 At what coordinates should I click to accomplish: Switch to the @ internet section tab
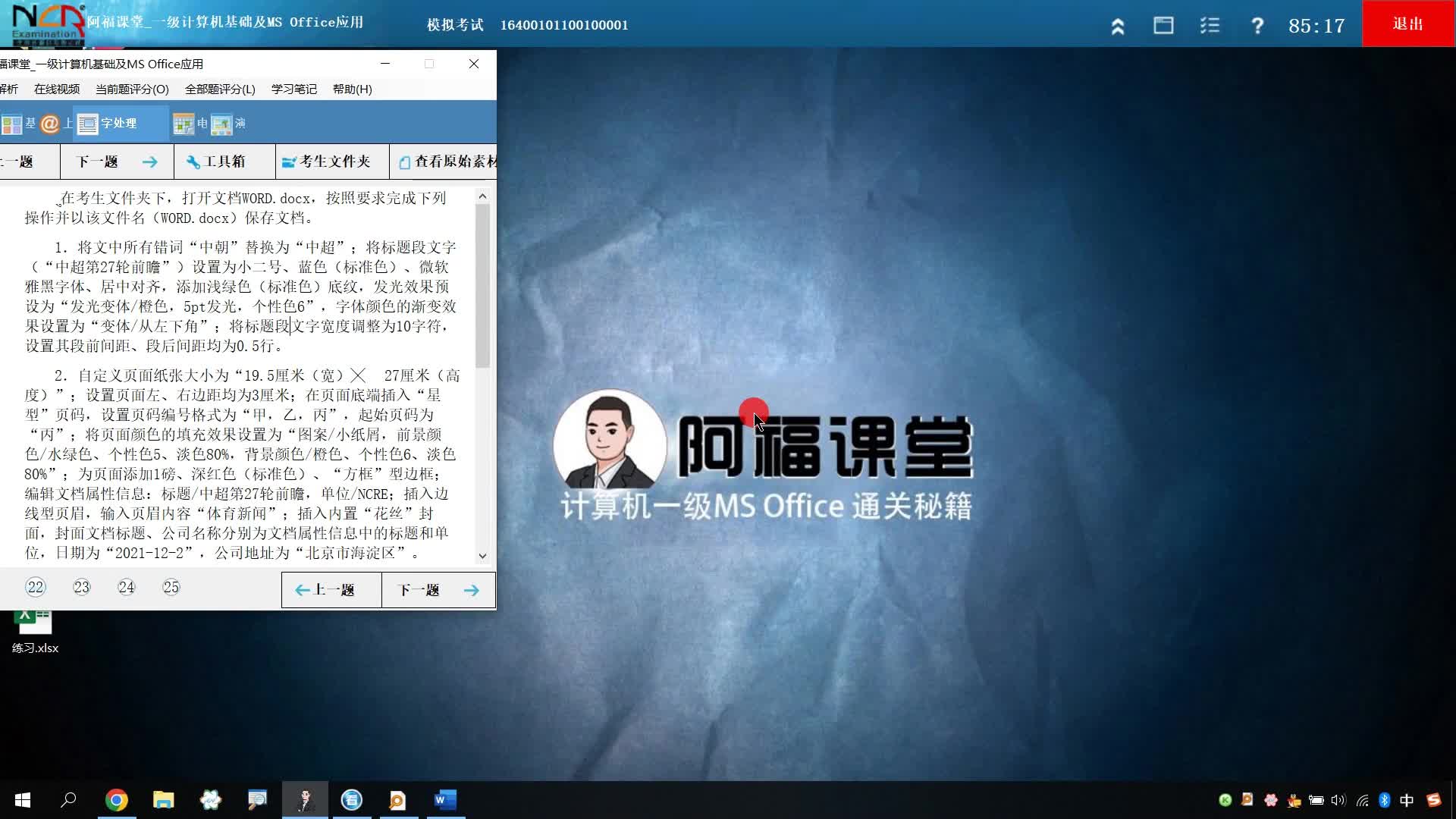50,124
